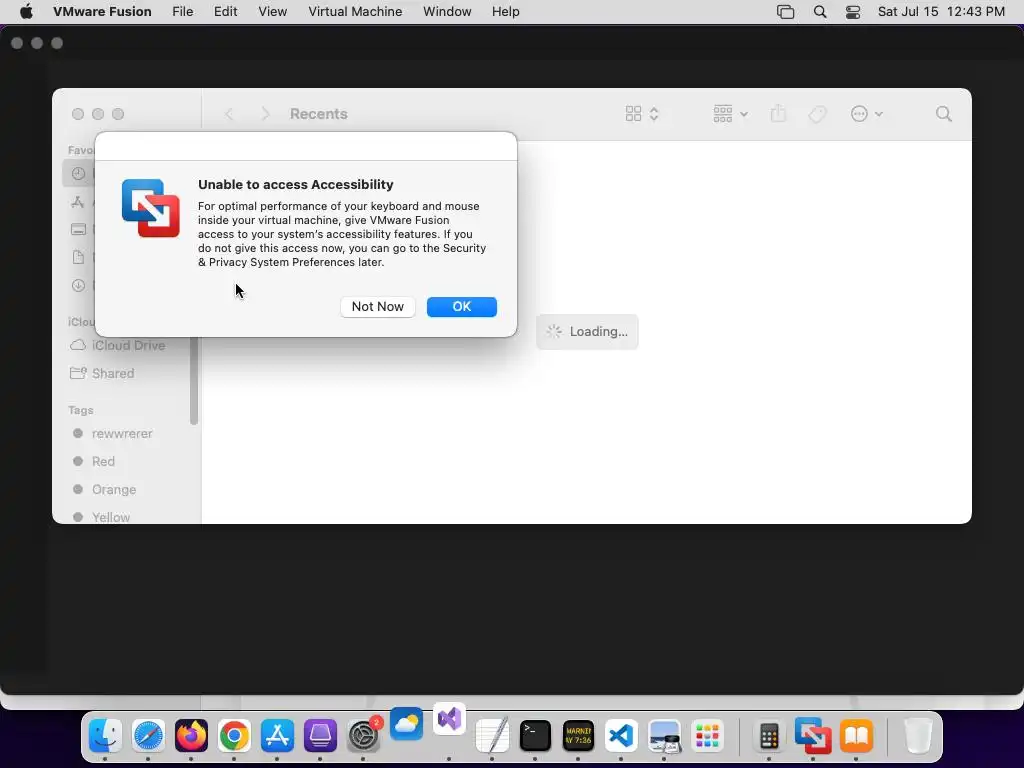Open Launchpad from the Dock
1024x768 pixels.
[x=707, y=736]
